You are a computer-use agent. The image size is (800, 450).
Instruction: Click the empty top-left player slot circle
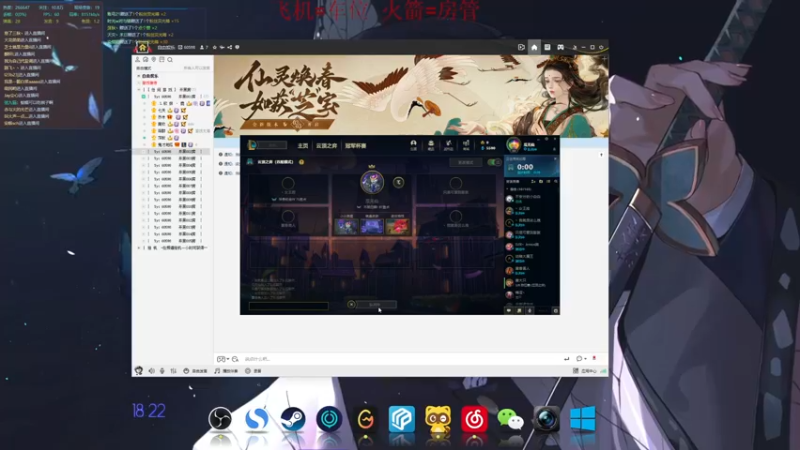point(288,183)
